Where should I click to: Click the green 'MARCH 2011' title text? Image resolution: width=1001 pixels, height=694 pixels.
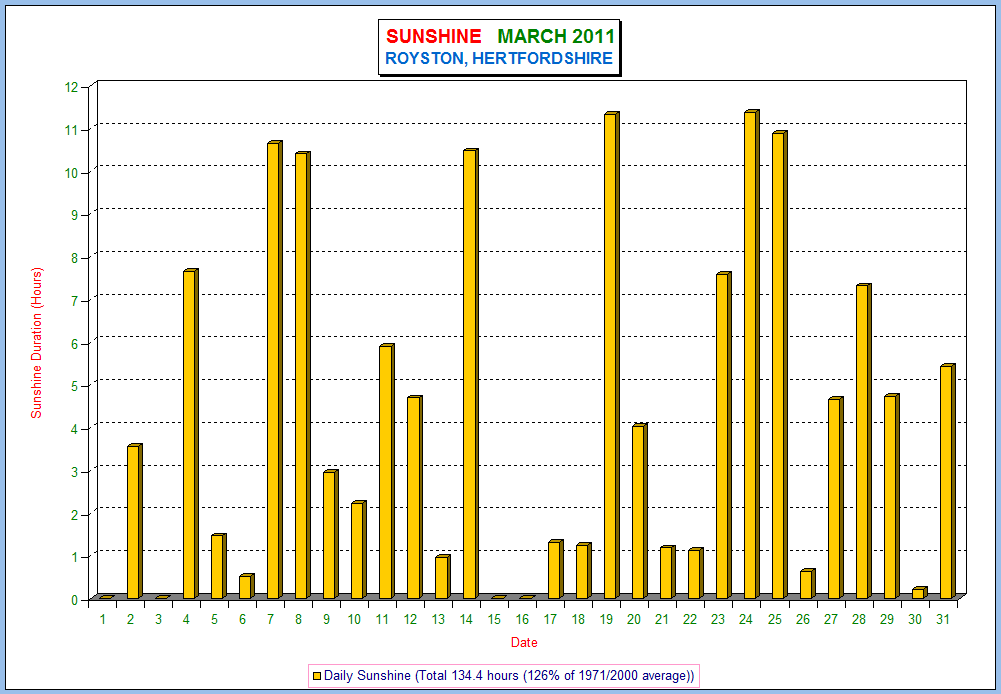[x=555, y=36]
